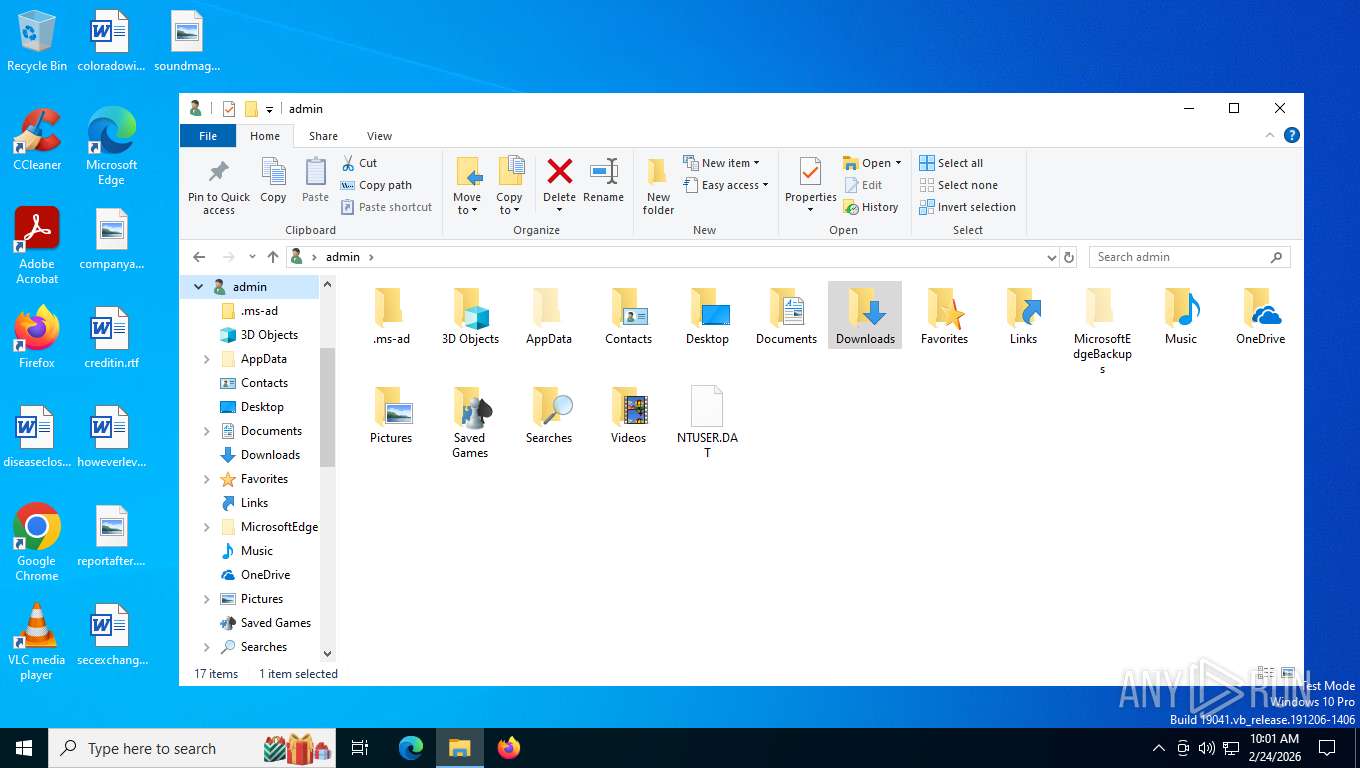
Task: Open Firefox from the taskbar
Action: click(x=509, y=748)
